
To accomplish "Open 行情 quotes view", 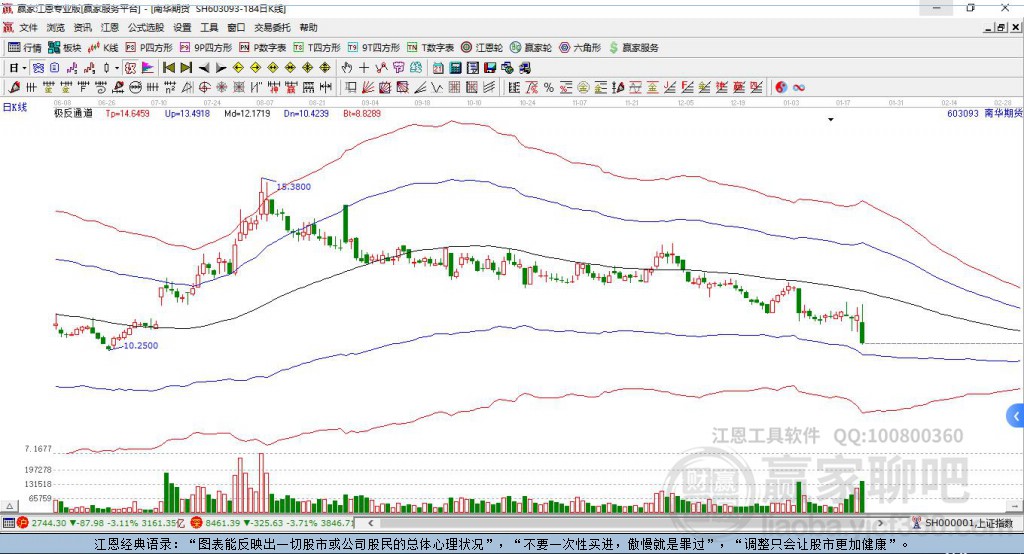I will (x=25, y=48).
